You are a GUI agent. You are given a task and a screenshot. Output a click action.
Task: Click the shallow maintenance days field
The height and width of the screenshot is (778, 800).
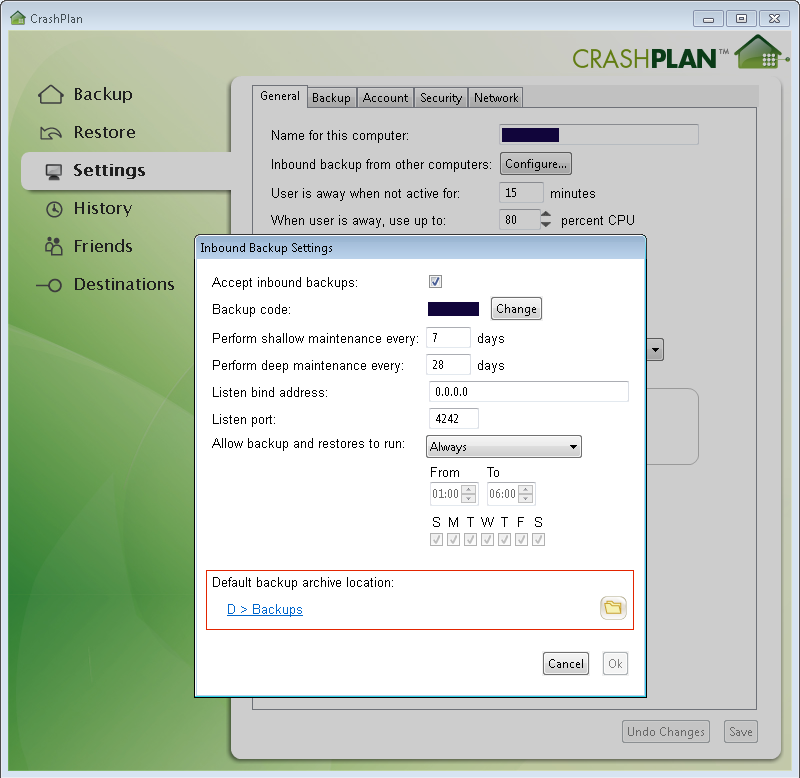coord(448,338)
